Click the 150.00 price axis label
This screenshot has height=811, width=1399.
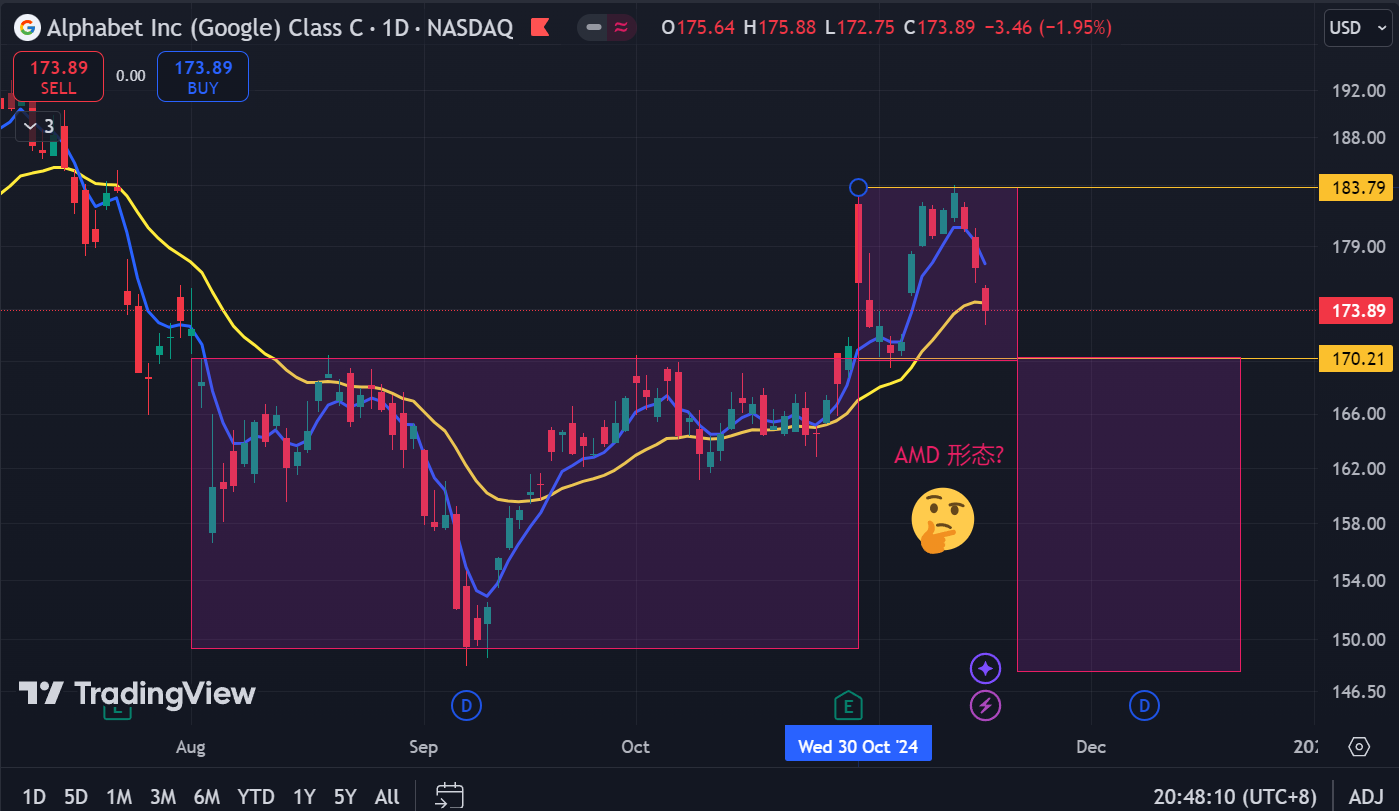[1361, 640]
